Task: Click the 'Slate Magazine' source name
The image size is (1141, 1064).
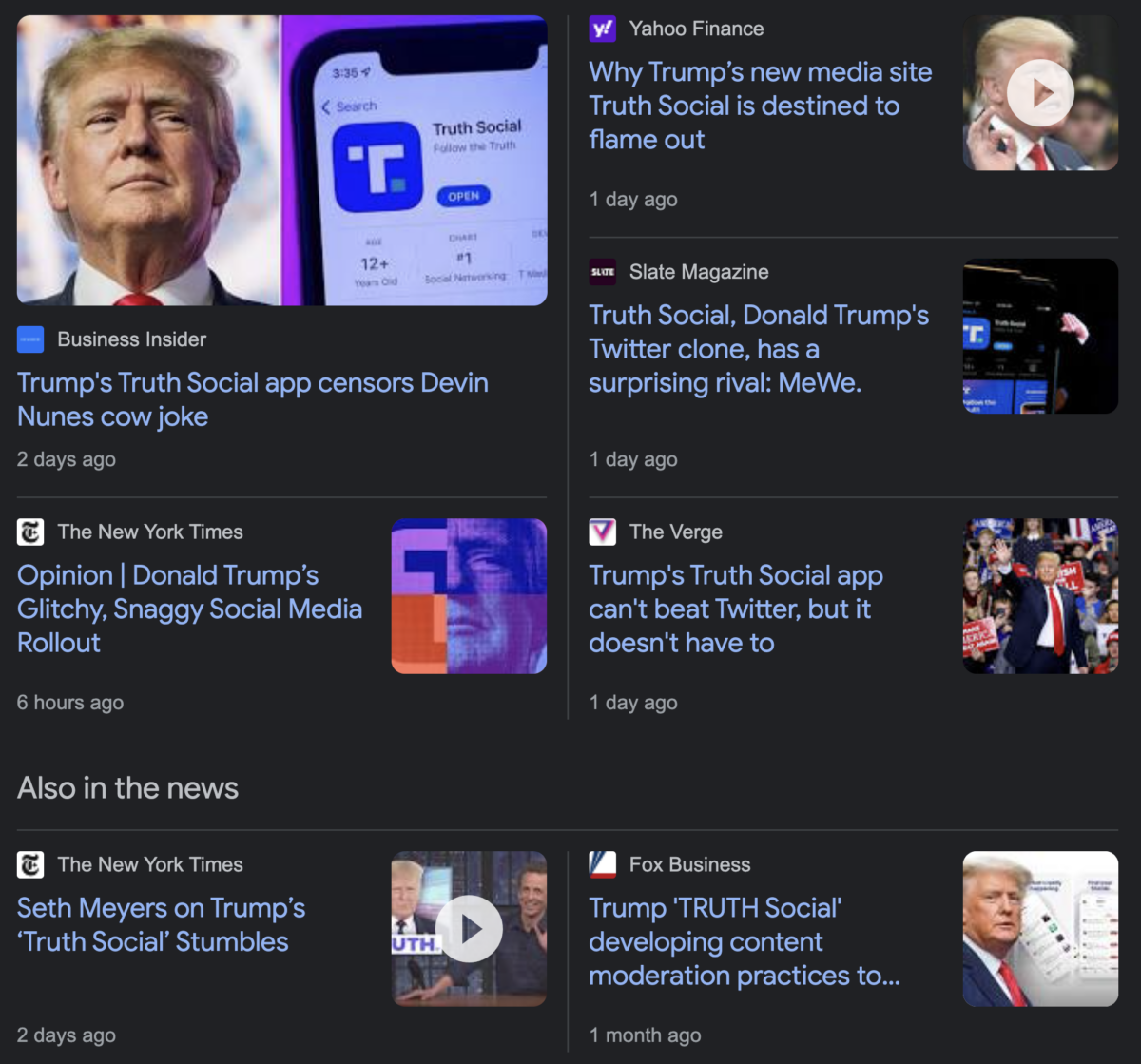Action: 699,272
